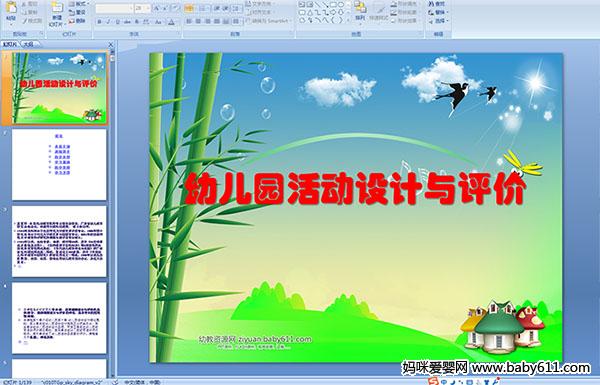Open the font name dropdown
Screen dimensions: 600x385
pyautogui.click(x=131, y=8)
